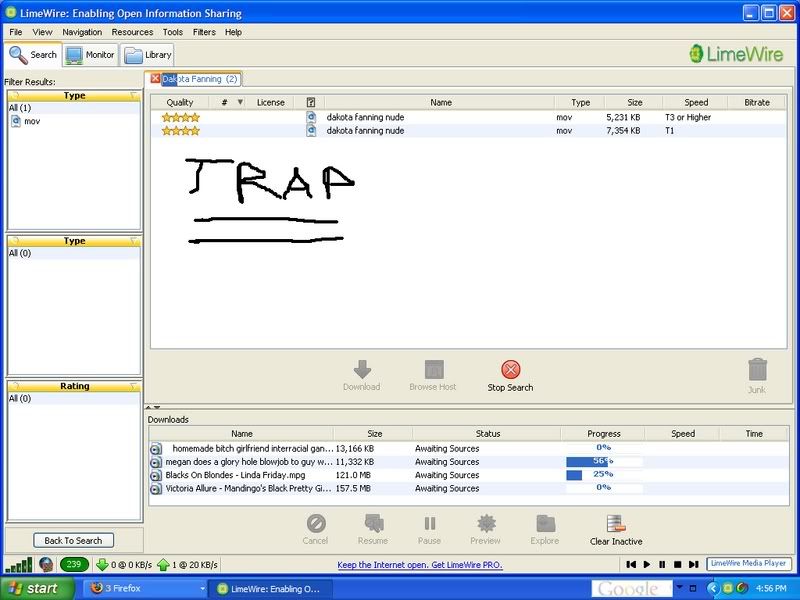Skip to previous track in media player
Screen dimensions: 800x600
point(631,564)
